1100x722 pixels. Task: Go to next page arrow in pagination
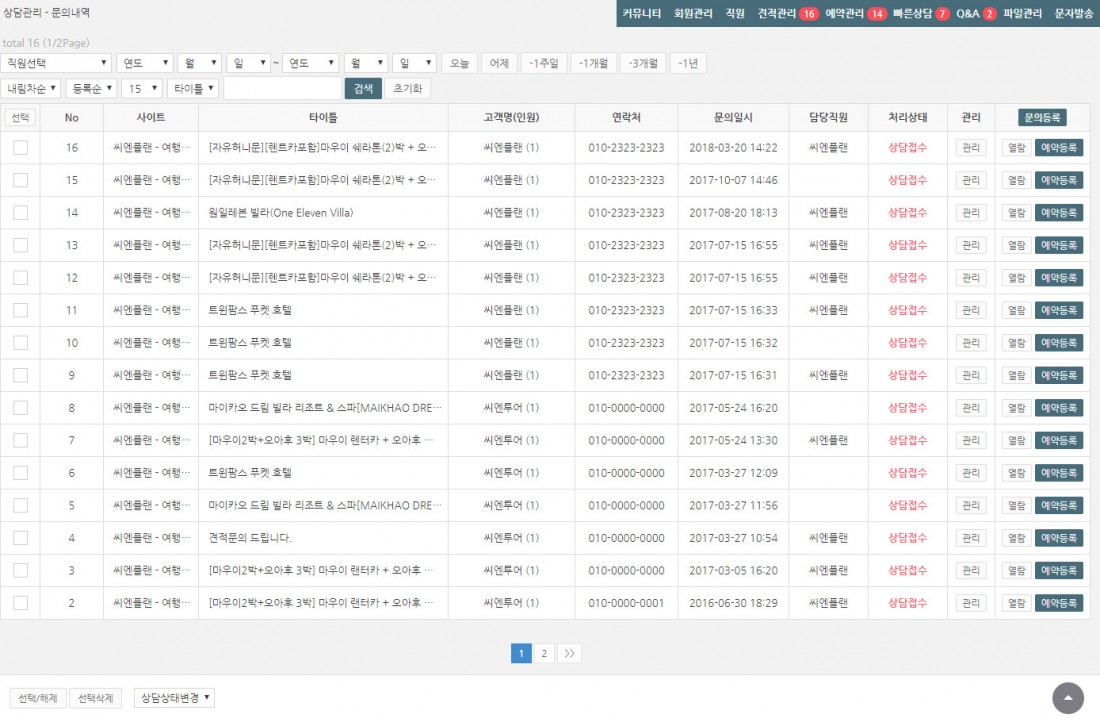point(569,653)
